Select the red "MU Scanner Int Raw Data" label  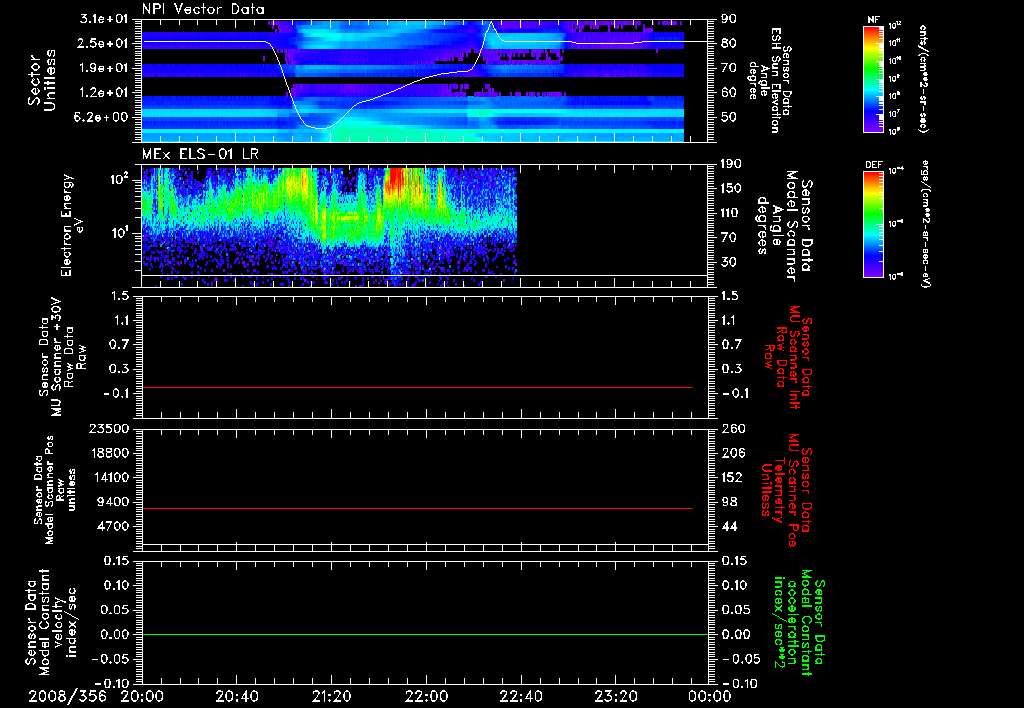coord(788,357)
